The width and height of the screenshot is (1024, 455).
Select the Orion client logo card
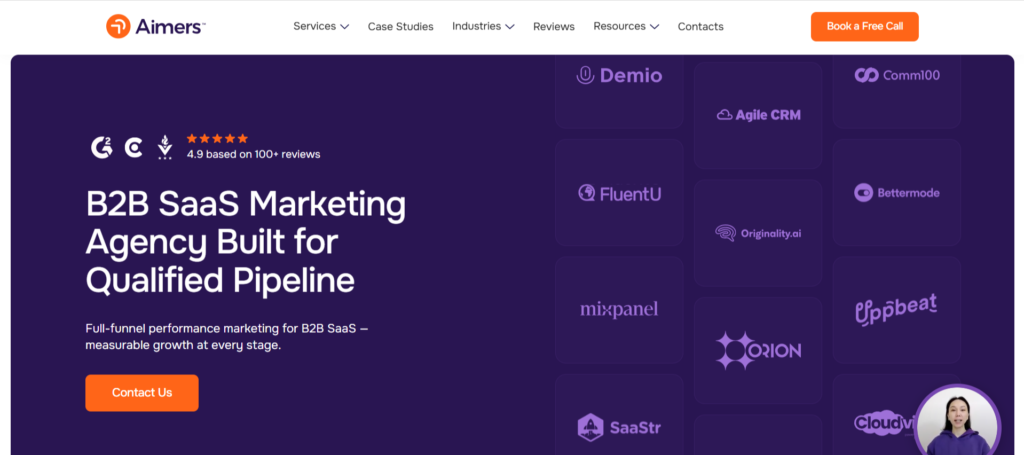[x=758, y=351]
